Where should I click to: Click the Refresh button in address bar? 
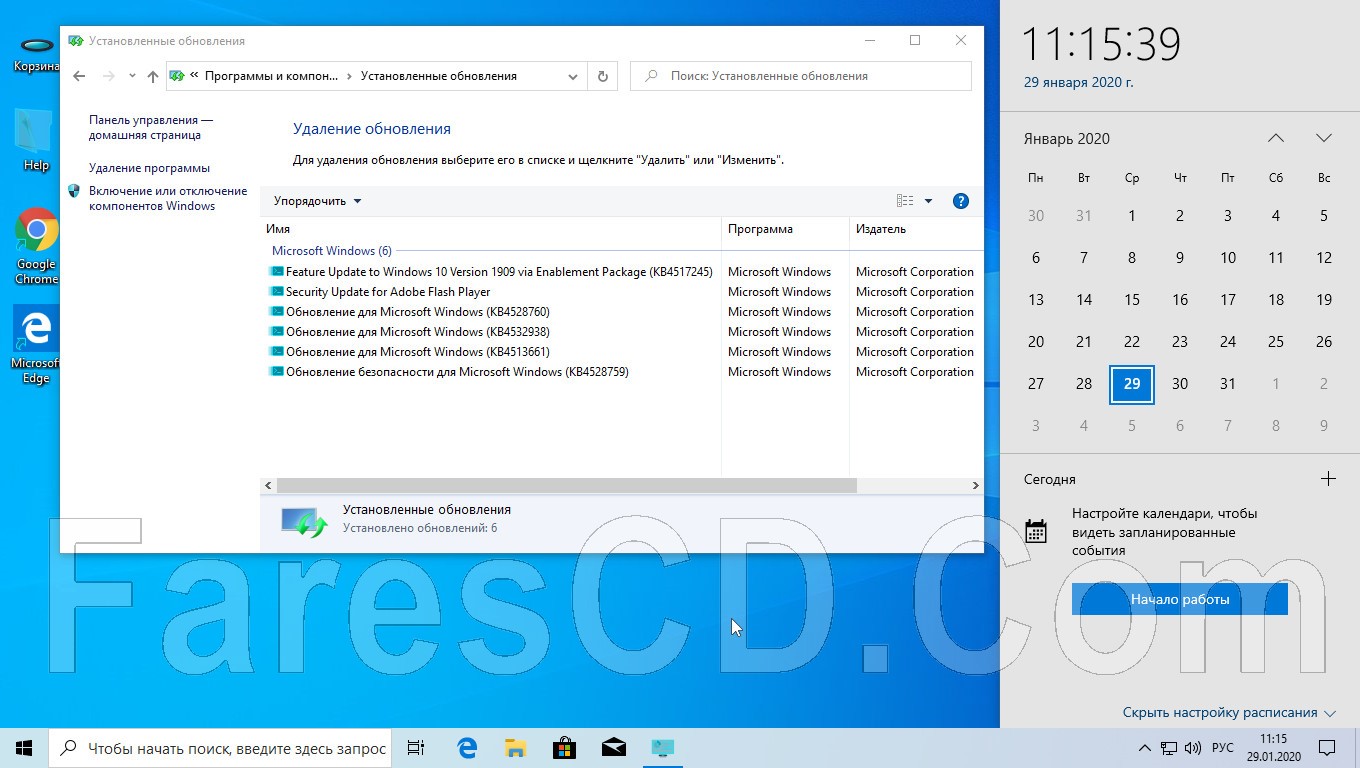[x=602, y=76]
